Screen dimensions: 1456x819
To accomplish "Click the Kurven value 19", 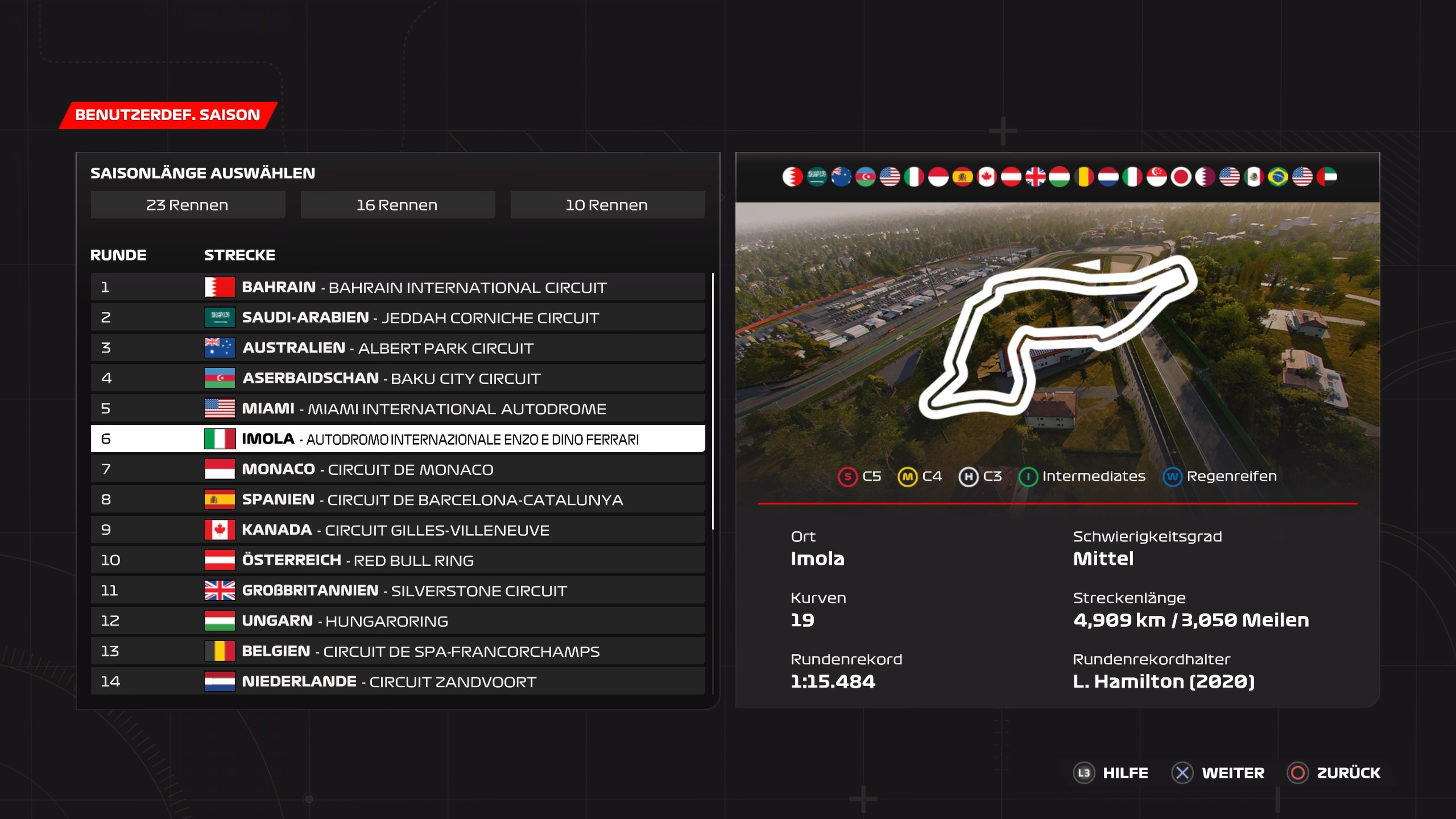I will tap(803, 620).
